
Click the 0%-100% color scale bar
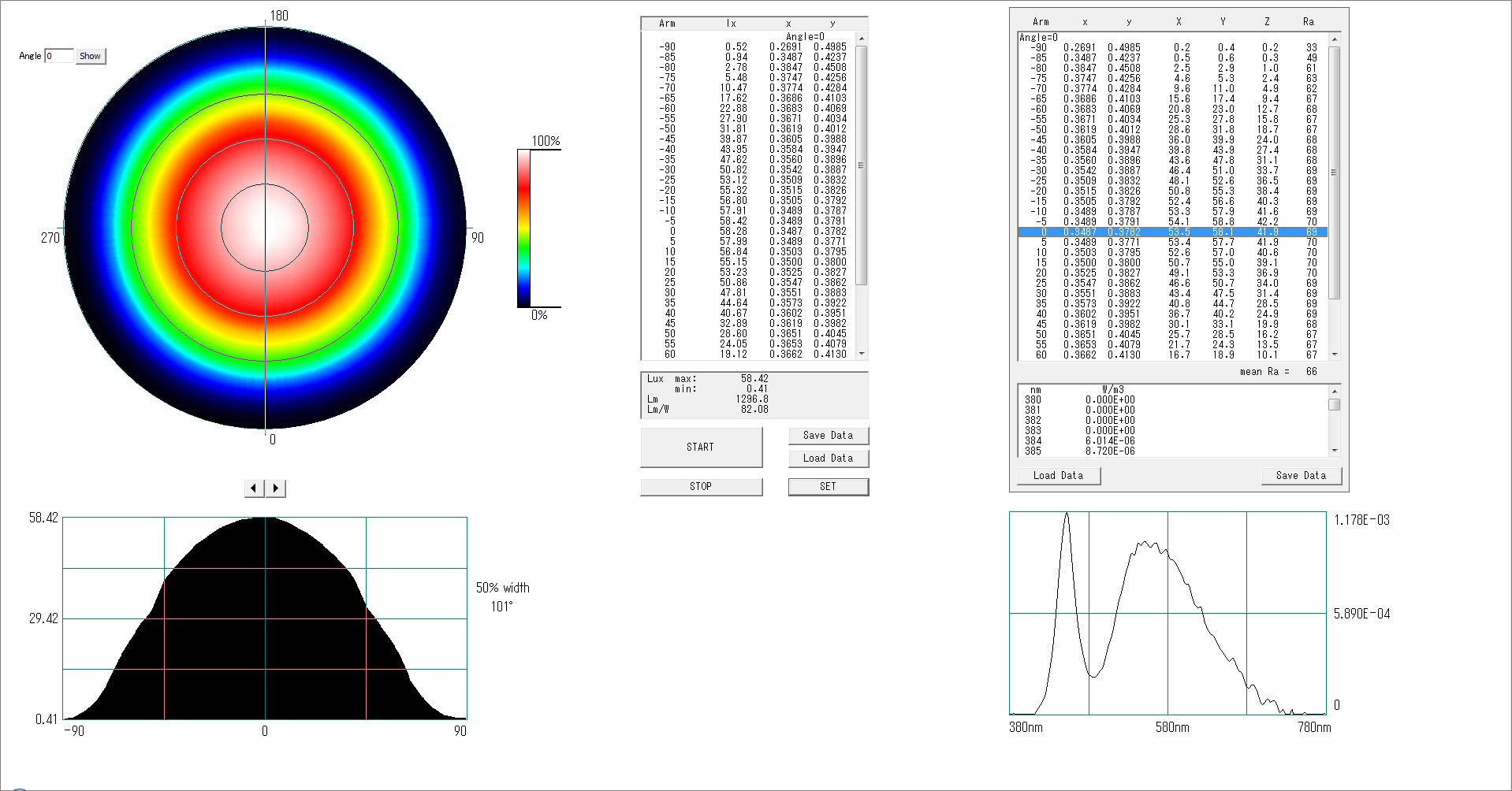(x=523, y=228)
